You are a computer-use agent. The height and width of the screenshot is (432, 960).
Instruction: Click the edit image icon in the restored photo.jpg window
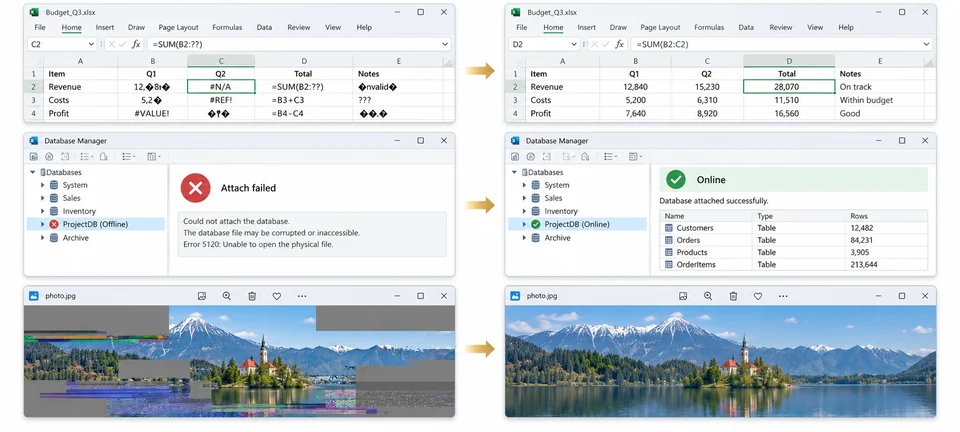[683, 296]
